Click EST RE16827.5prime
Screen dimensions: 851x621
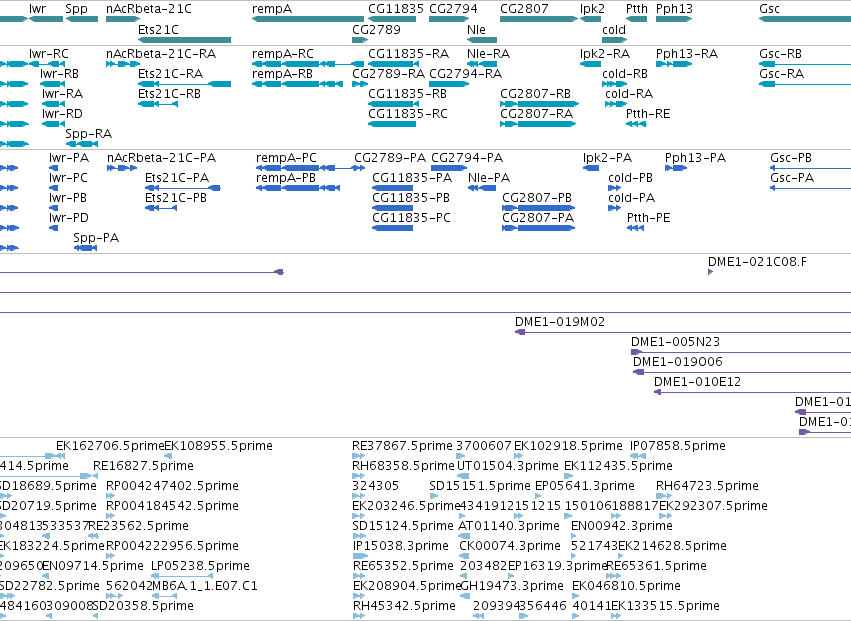(143, 466)
